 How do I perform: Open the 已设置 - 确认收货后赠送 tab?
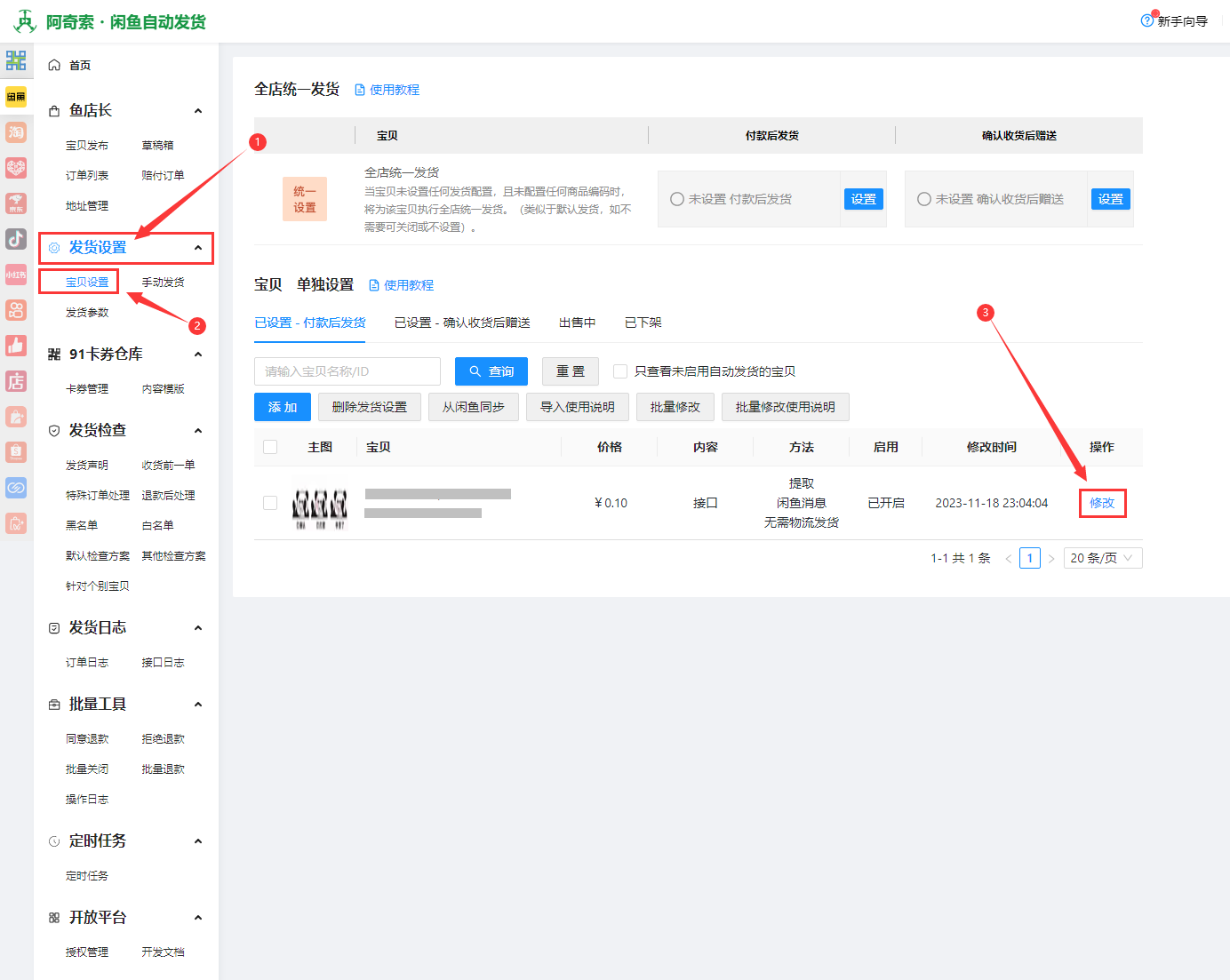pos(462,323)
